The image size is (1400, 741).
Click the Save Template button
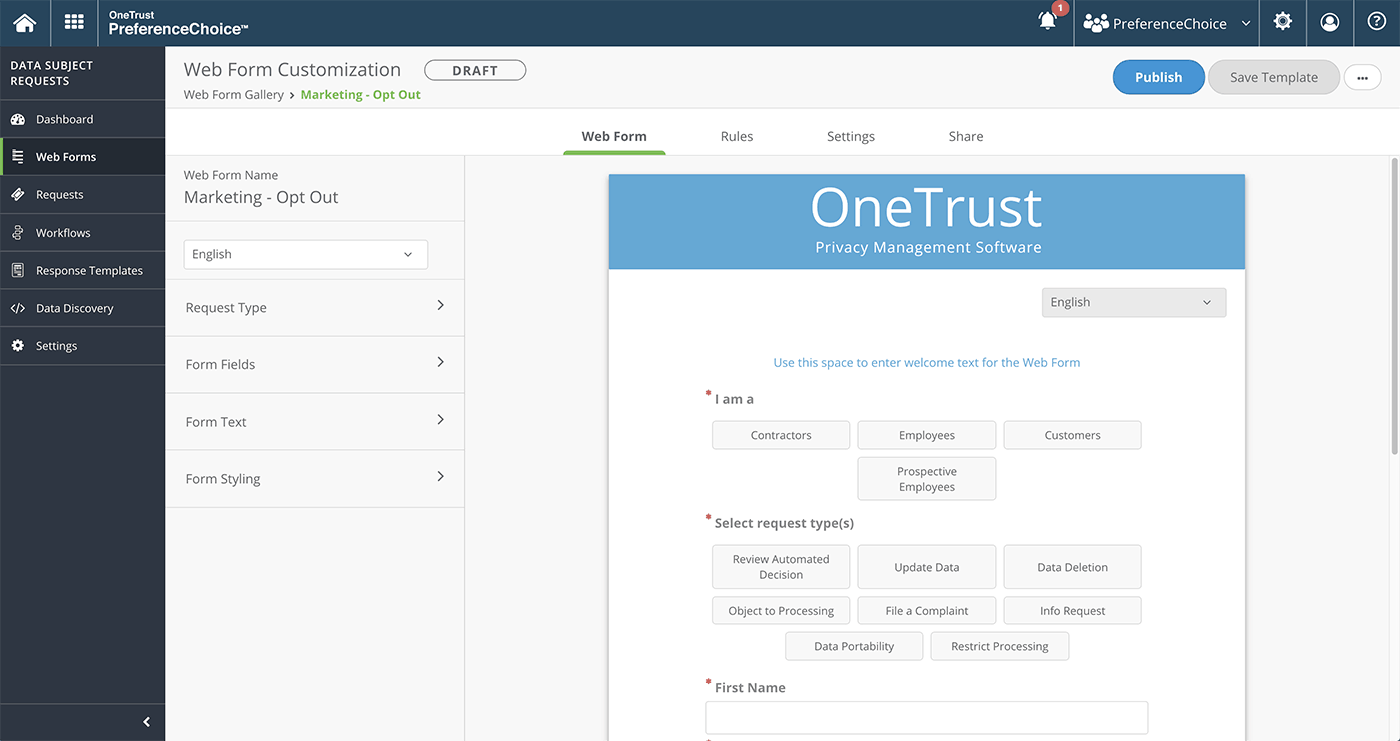tap(1273, 77)
